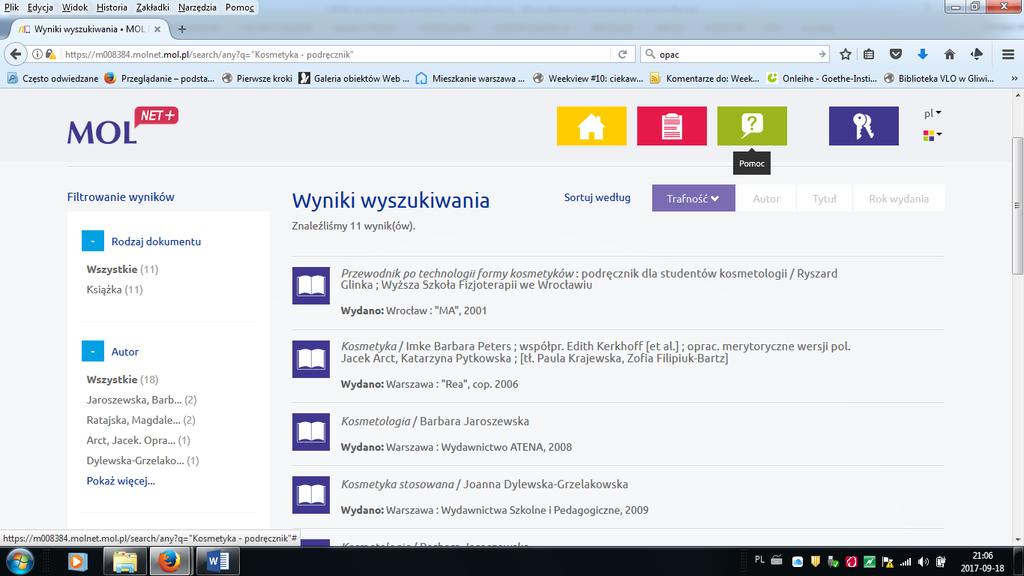Open the Firefox hamburger menu
Screen dimensions: 1024x576
coord(1008,54)
